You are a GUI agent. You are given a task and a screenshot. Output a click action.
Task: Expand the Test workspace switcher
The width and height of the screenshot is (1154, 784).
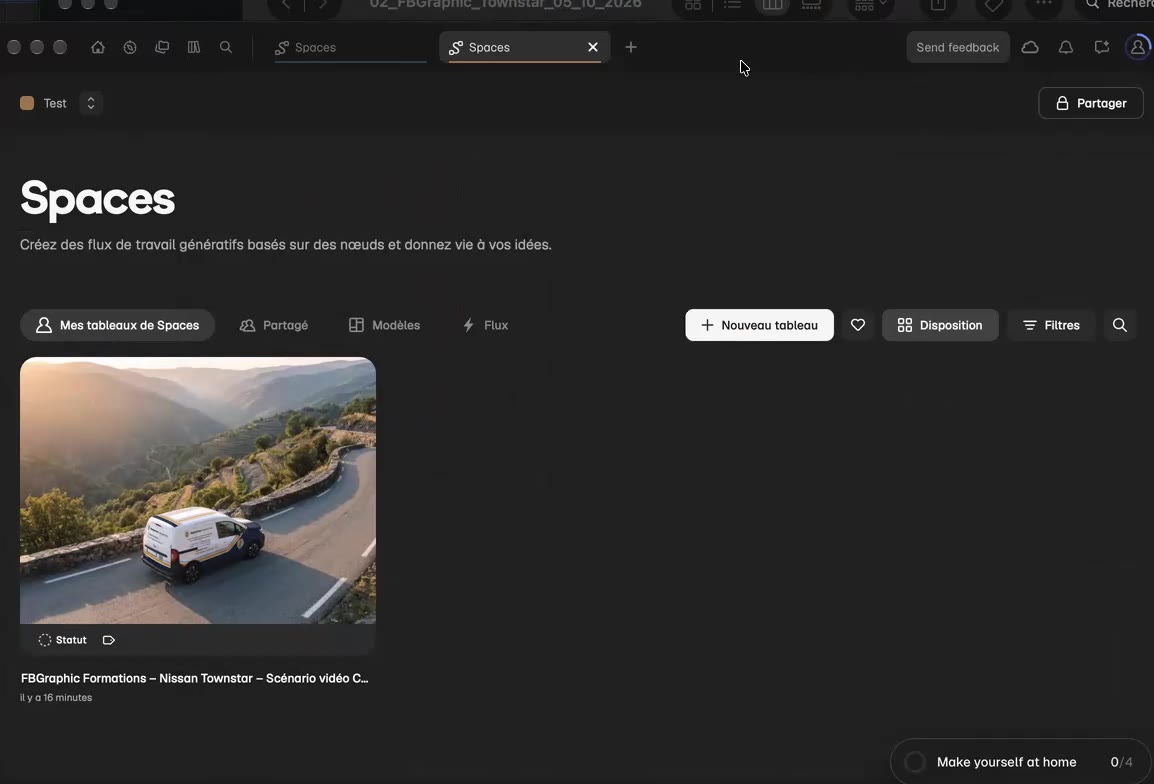pyautogui.click(x=91, y=103)
